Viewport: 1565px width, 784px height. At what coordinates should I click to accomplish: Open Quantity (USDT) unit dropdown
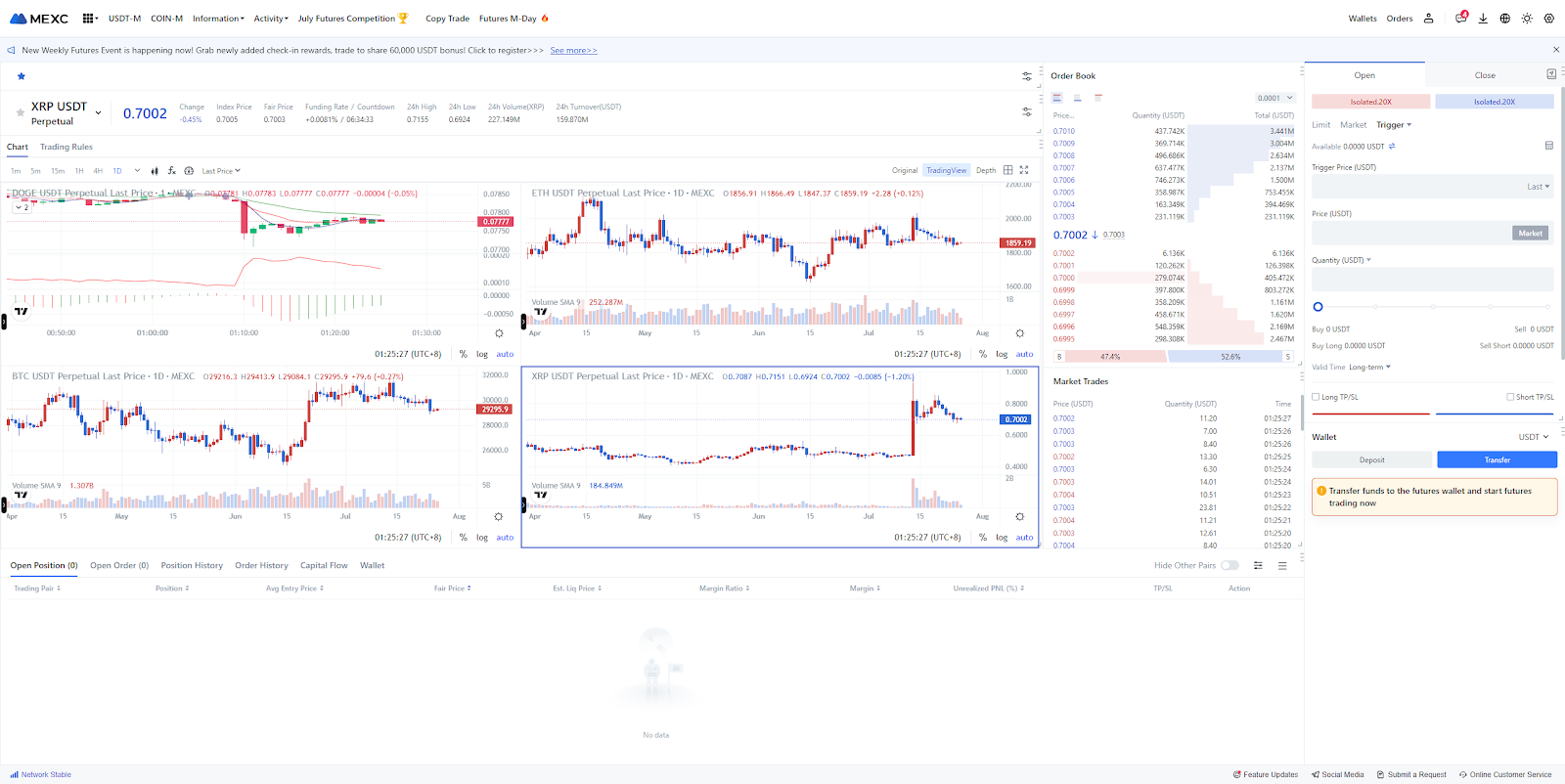(1341, 260)
